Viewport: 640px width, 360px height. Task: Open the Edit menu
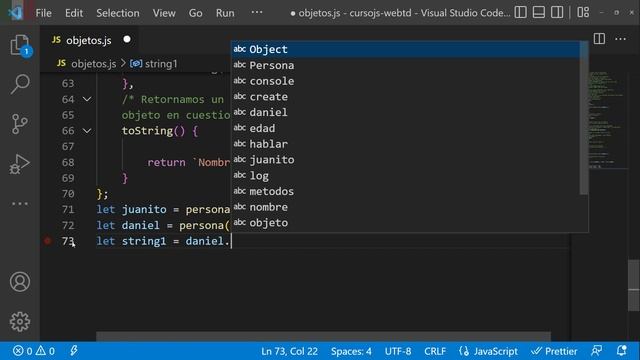pyautogui.click(x=74, y=13)
